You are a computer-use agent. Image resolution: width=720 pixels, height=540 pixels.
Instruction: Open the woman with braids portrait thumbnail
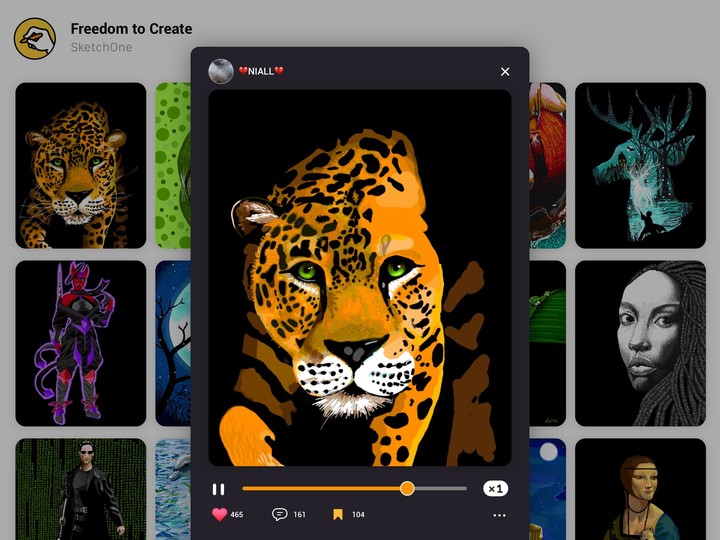(x=641, y=343)
